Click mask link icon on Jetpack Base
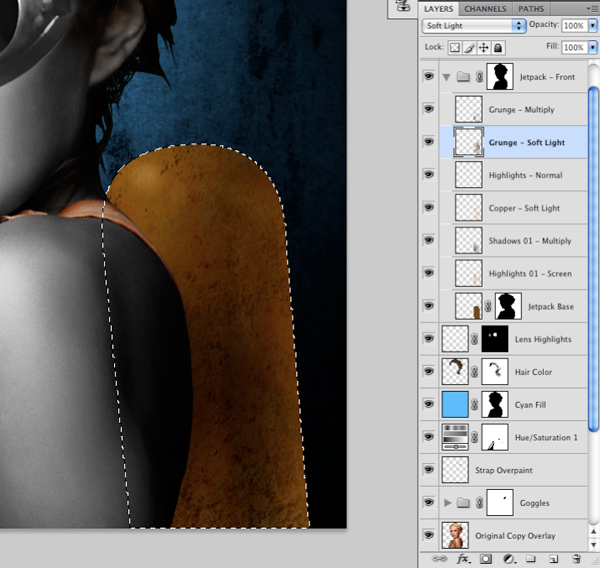 pyautogui.click(x=488, y=306)
